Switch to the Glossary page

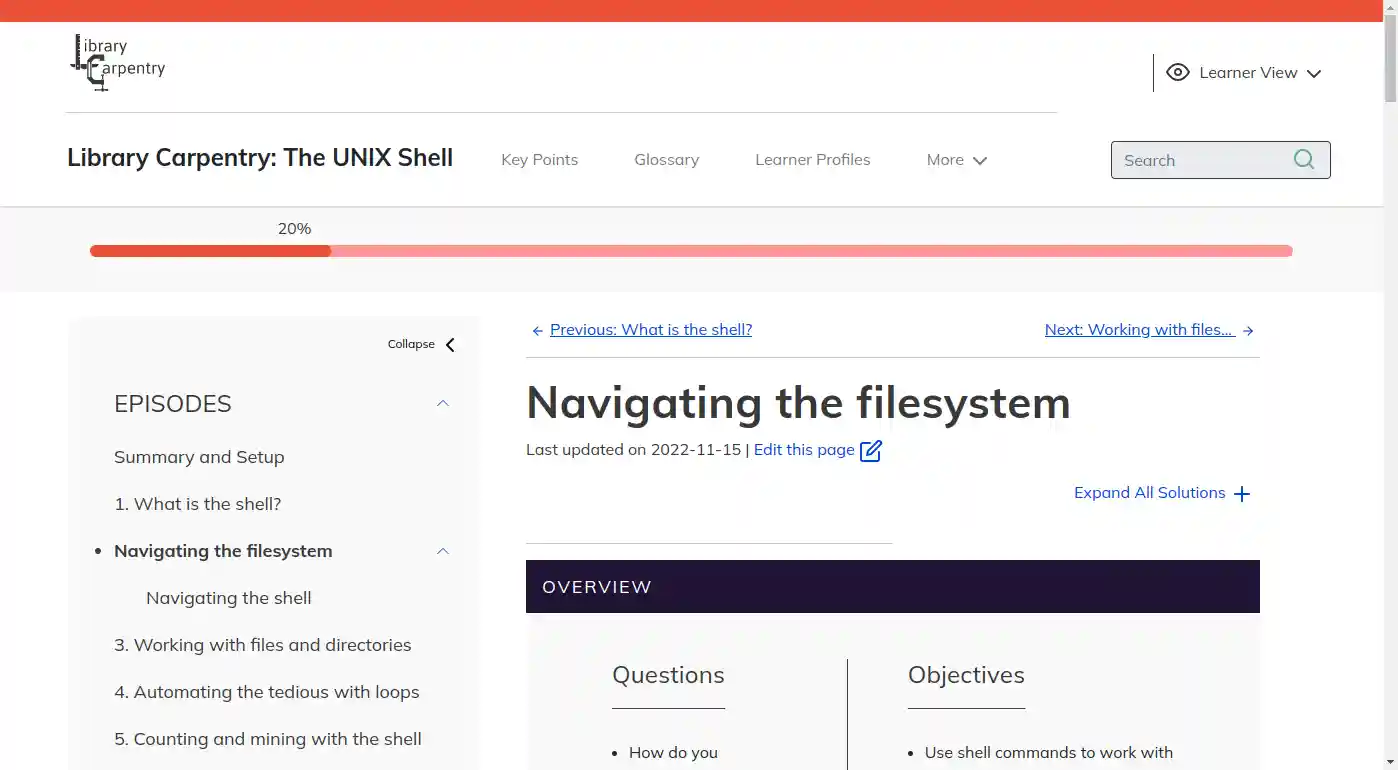click(666, 159)
